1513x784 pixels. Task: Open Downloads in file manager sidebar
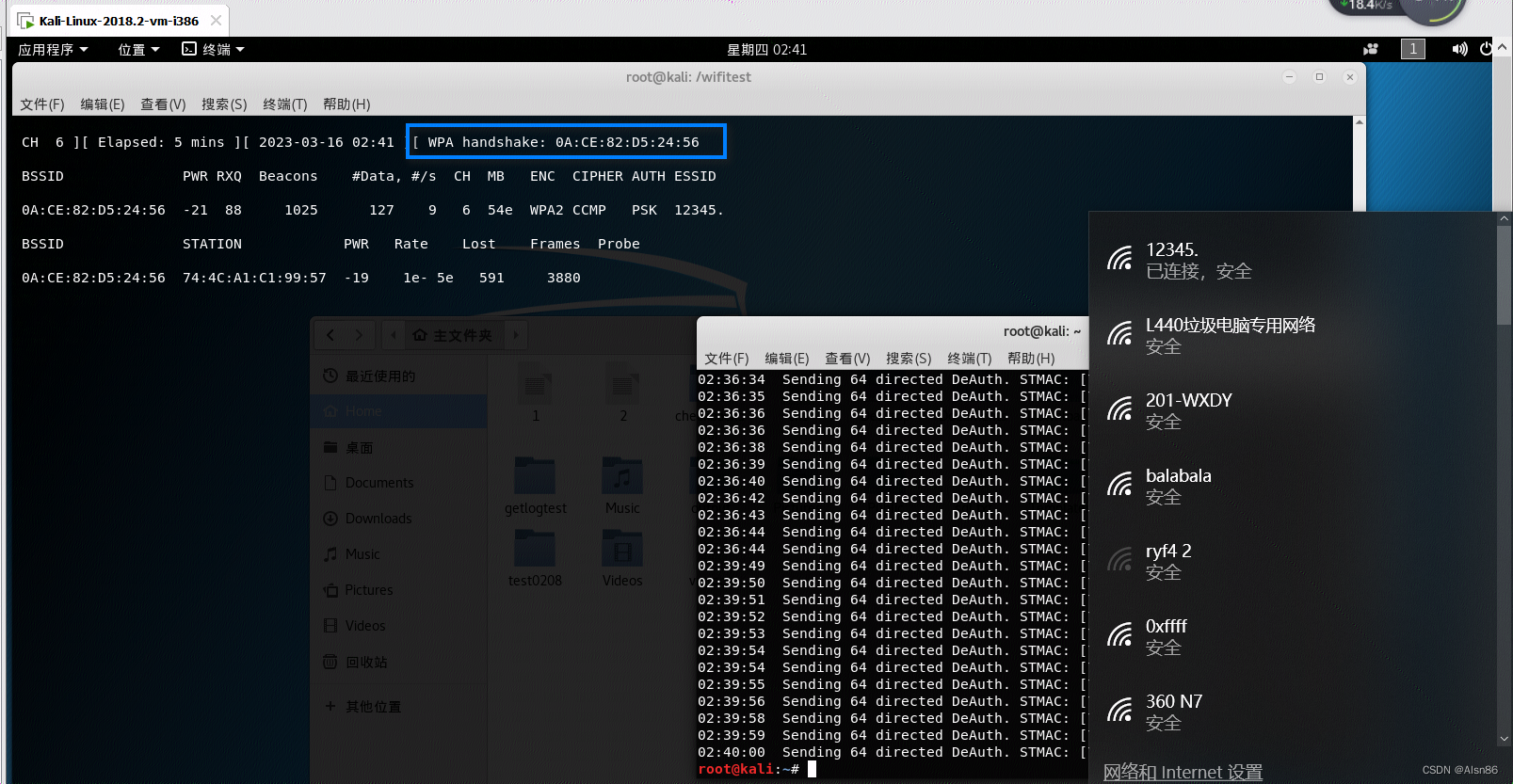399,519
